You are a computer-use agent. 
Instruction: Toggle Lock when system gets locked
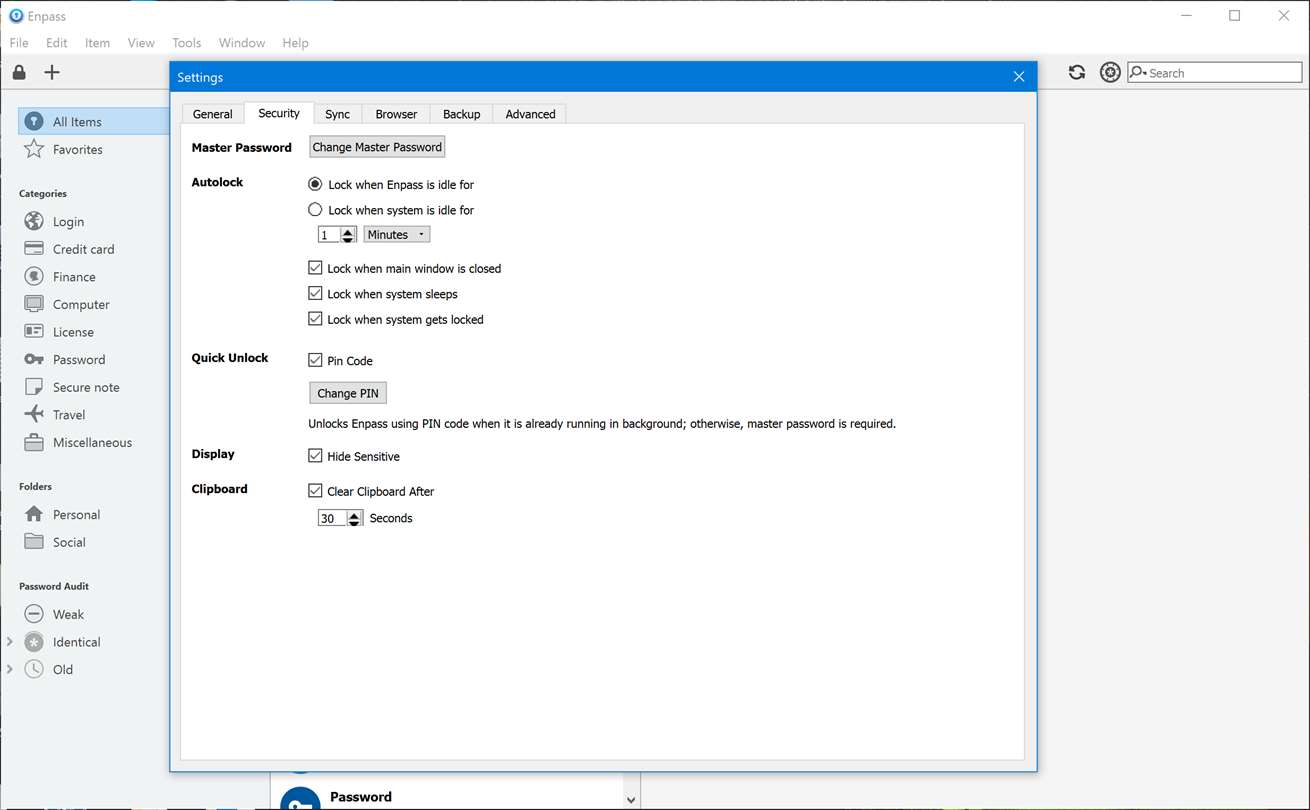tap(315, 319)
